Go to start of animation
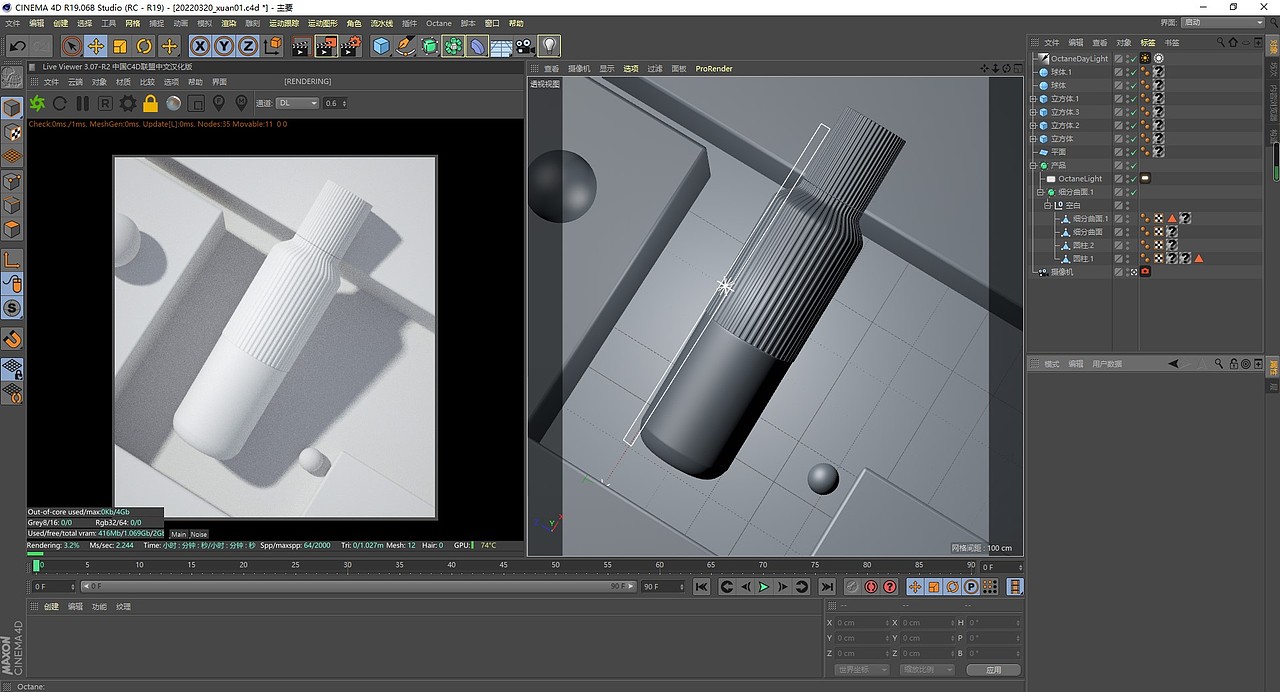Screen dimensions: 1280x692 (x=702, y=587)
